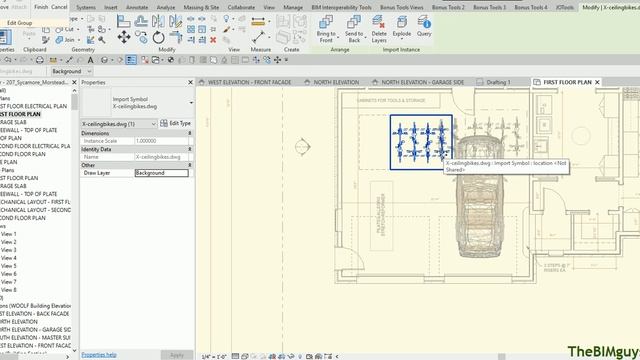The height and width of the screenshot is (360, 640).
Task: Click the Print icon in quick access toolbar
Action: (40, 60)
